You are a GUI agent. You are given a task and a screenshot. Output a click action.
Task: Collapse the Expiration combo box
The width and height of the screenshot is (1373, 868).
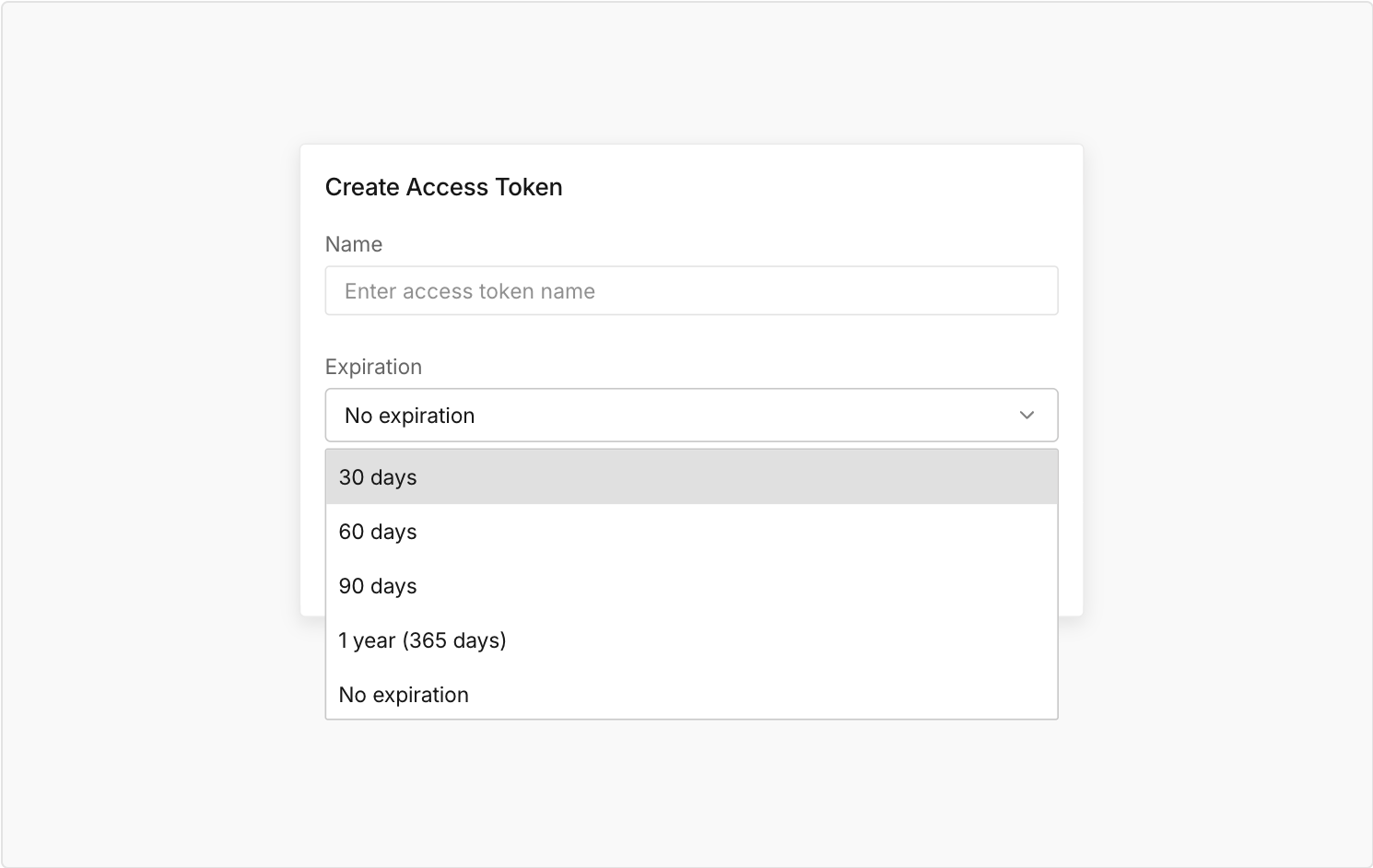pyautogui.click(x=691, y=416)
